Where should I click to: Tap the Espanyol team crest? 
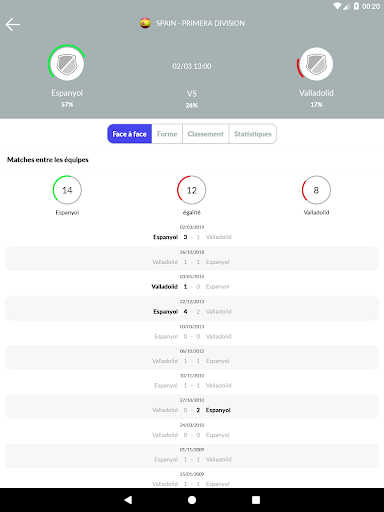pyautogui.click(x=67, y=64)
